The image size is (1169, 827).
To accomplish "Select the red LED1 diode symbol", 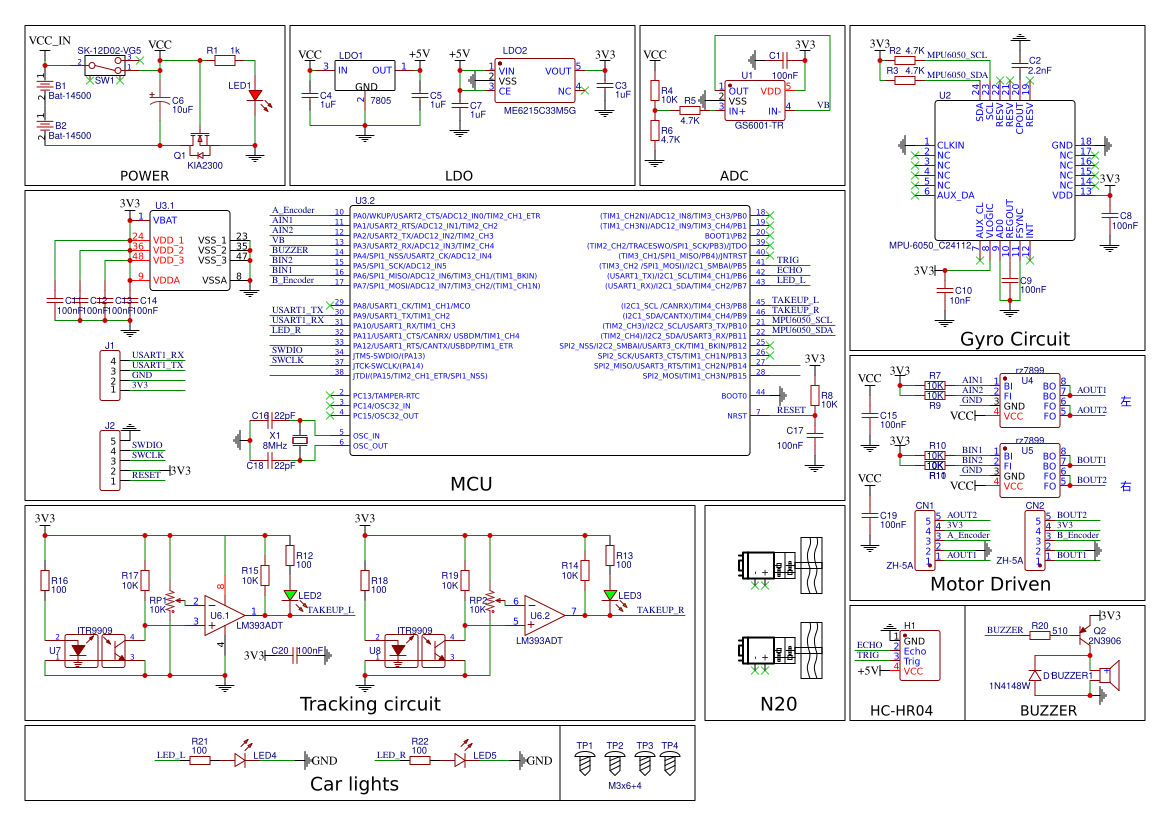I will pos(256,95).
